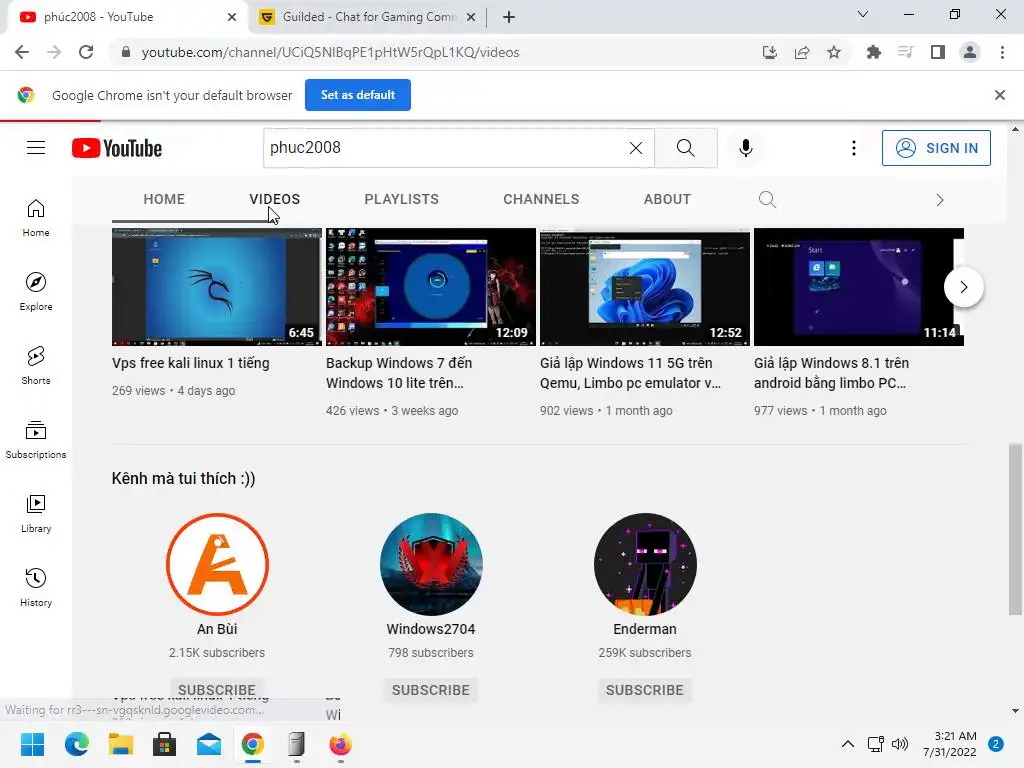
Task: Open Giả lập Windows 11 video title
Action: 631,373
